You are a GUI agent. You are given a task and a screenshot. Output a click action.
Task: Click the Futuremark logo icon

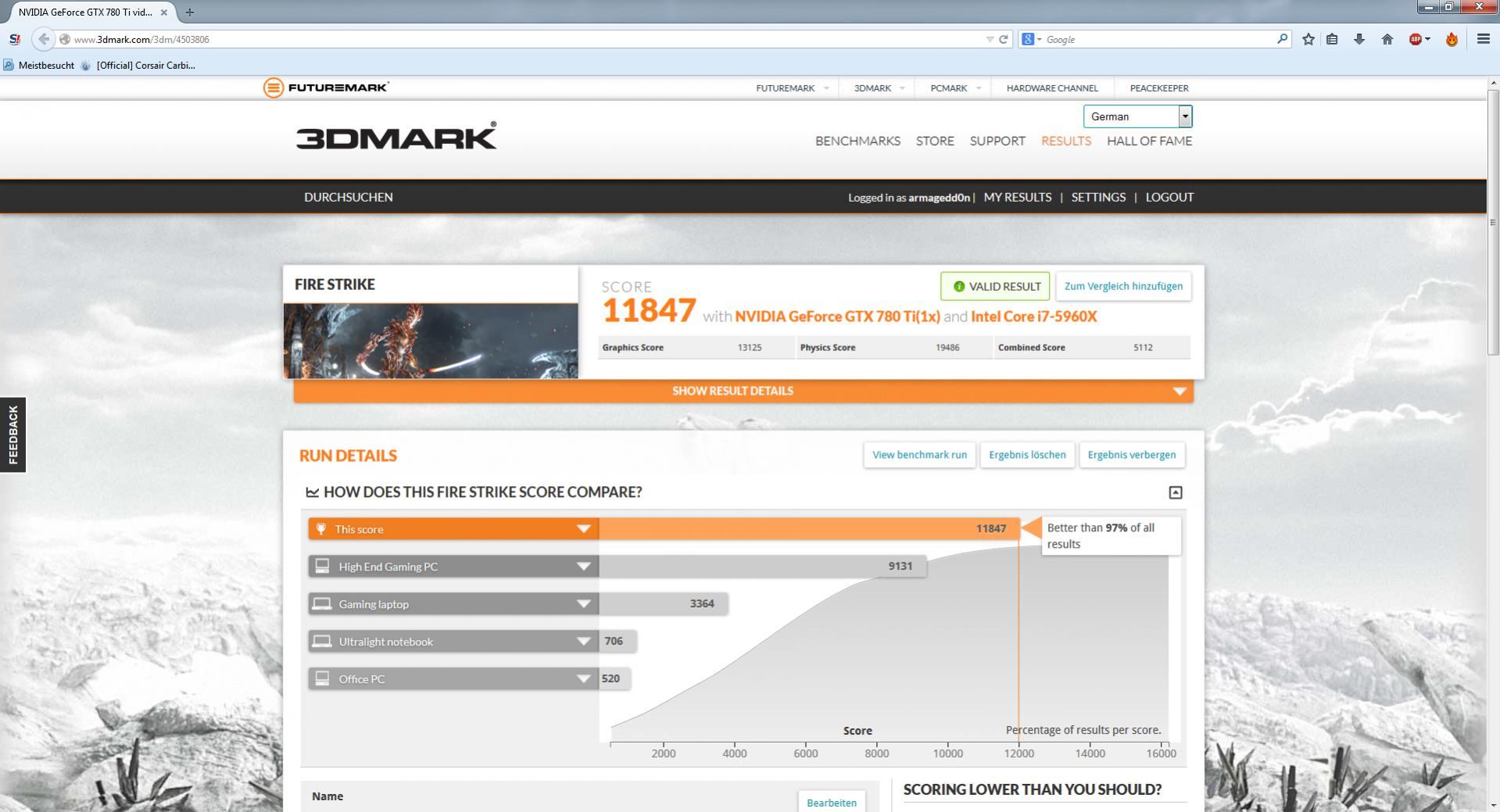(273, 88)
